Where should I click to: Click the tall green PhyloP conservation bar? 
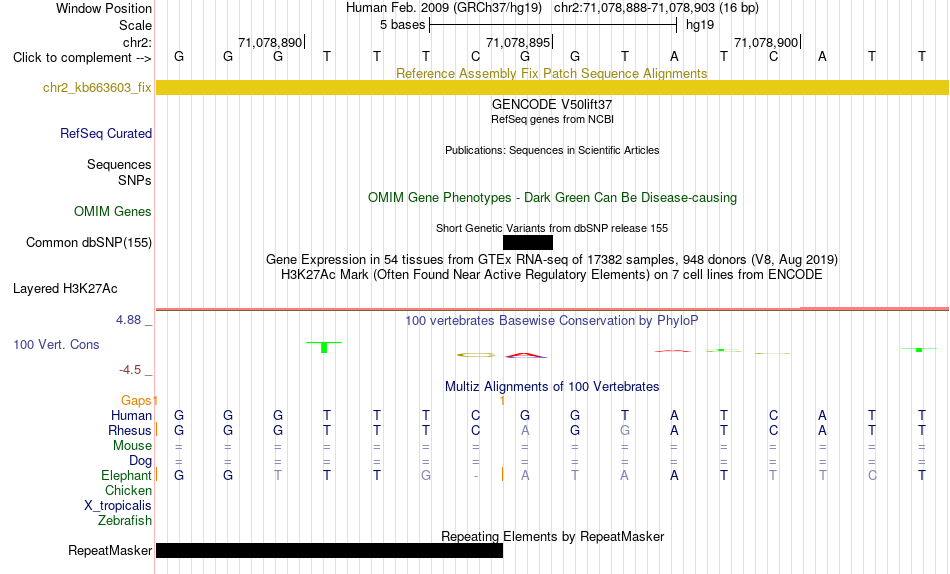(324, 347)
